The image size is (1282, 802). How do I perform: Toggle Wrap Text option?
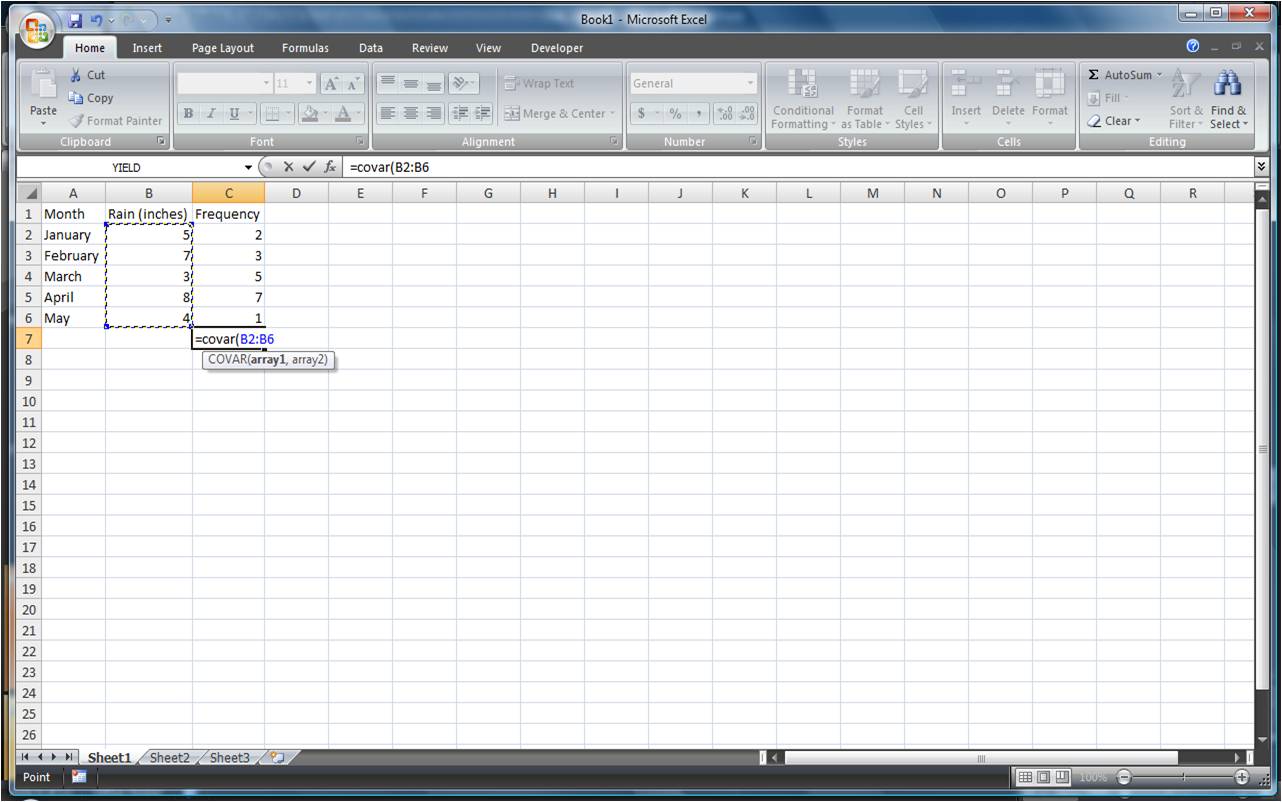pyautogui.click(x=539, y=84)
